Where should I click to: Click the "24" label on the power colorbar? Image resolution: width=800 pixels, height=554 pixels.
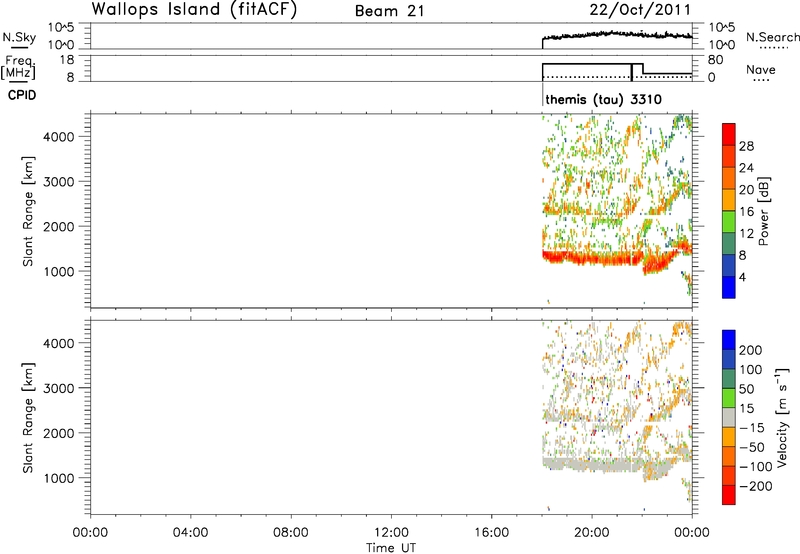[746, 168]
